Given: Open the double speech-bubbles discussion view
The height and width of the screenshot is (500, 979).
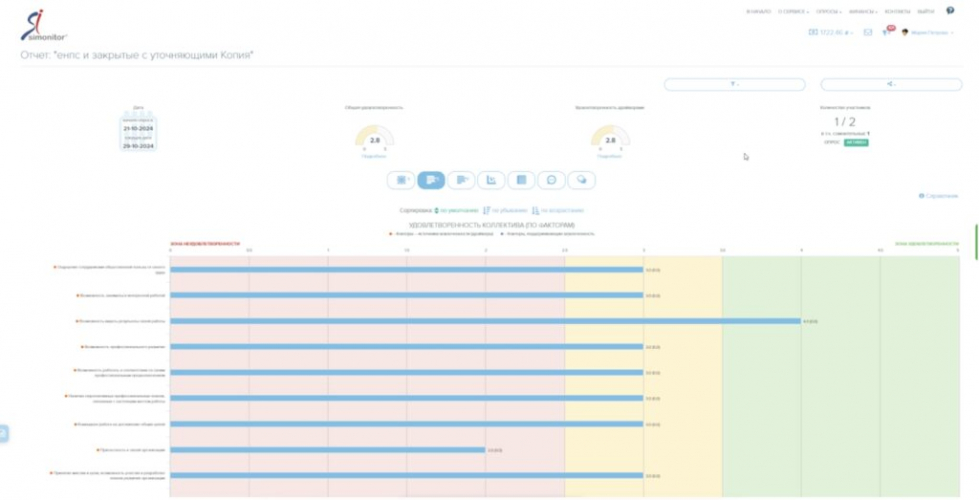Looking at the screenshot, I should point(581,180).
